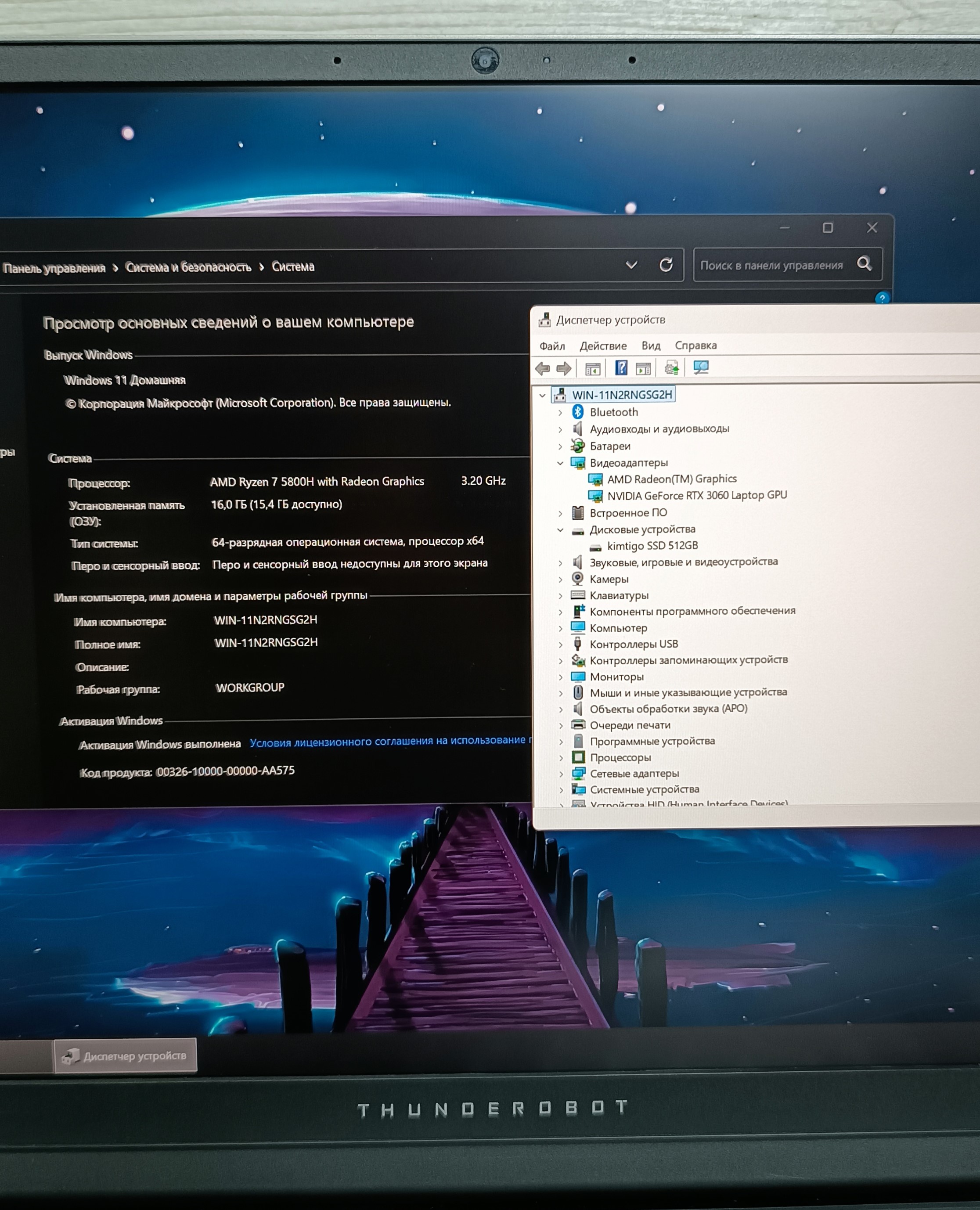Collapse the Видеоадаптеры category
980x1210 pixels.
pos(560,463)
